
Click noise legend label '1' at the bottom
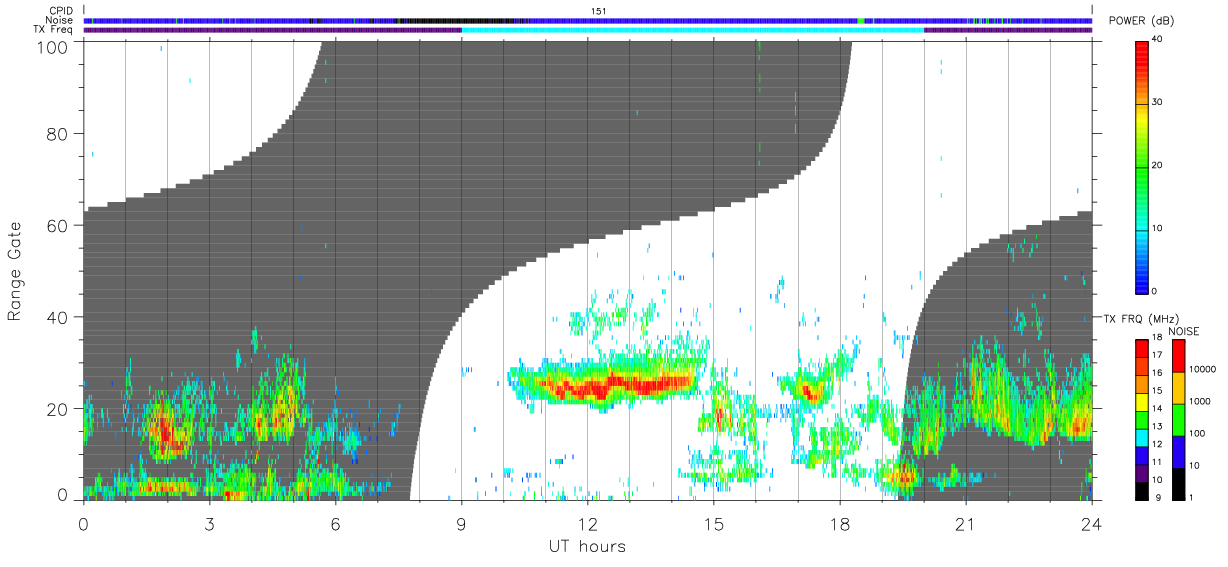1192,497
